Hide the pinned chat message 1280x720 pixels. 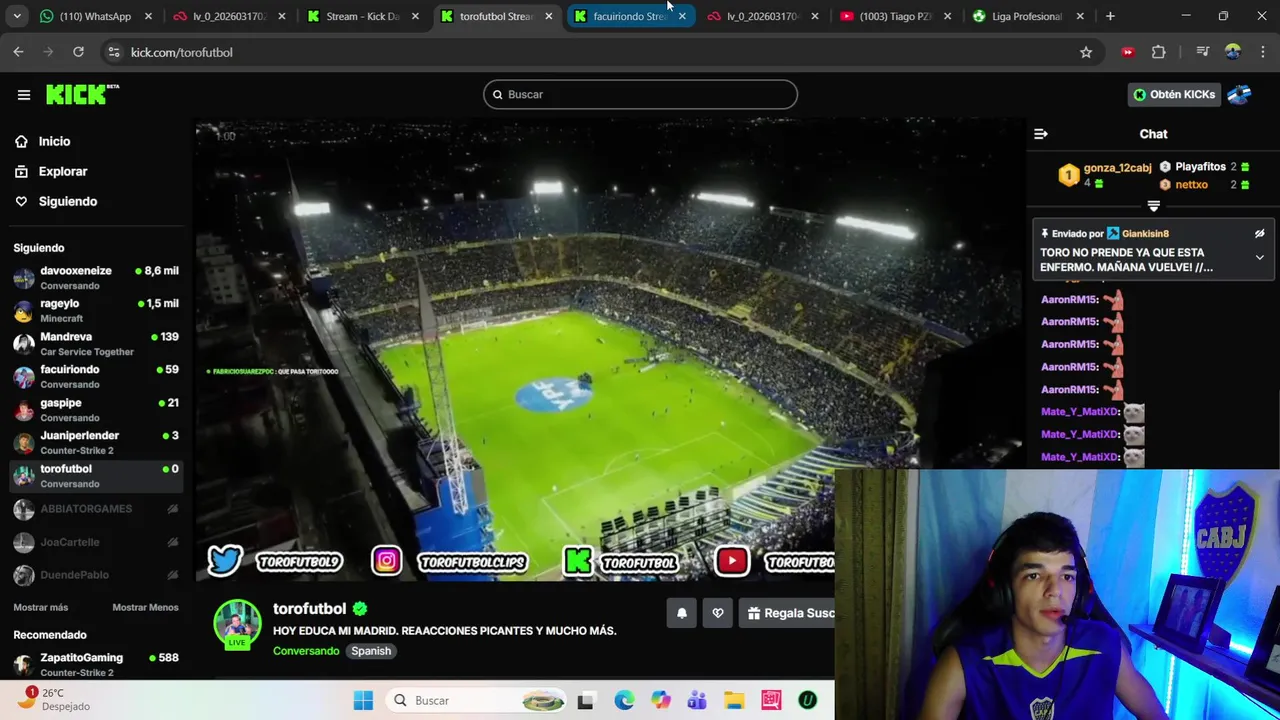point(1259,234)
